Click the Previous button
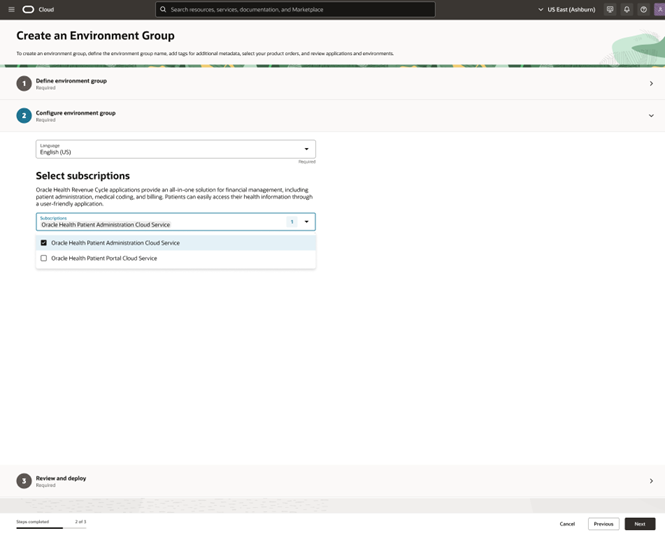This screenshot has height=533, width=665. [x=604, y=524]
